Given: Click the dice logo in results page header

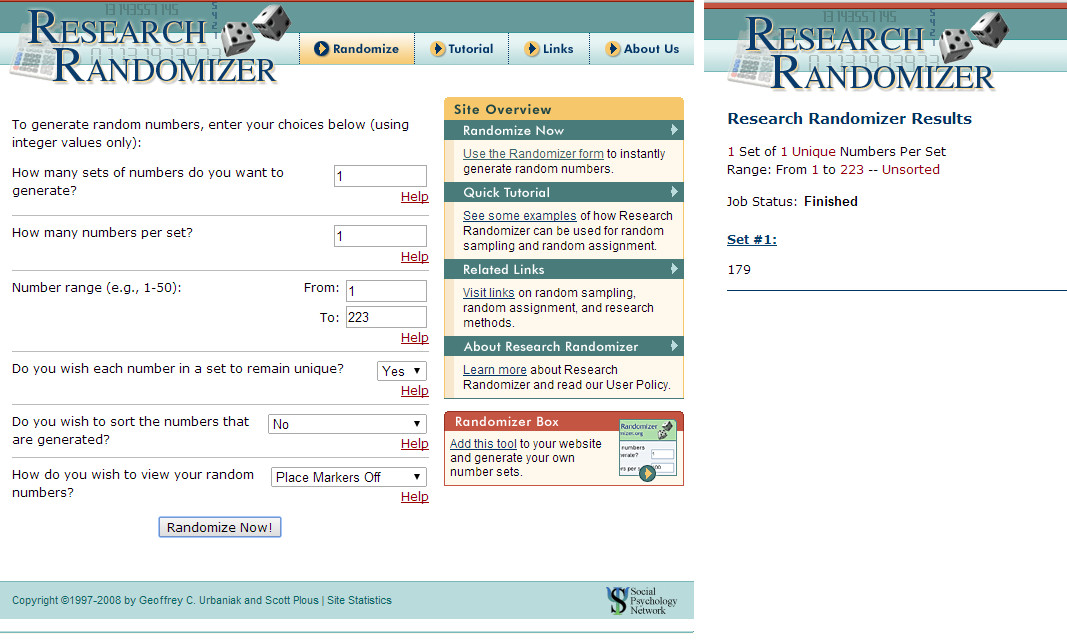Looking at the screenshot, I should pyautogui.click(x=974, y=36).
